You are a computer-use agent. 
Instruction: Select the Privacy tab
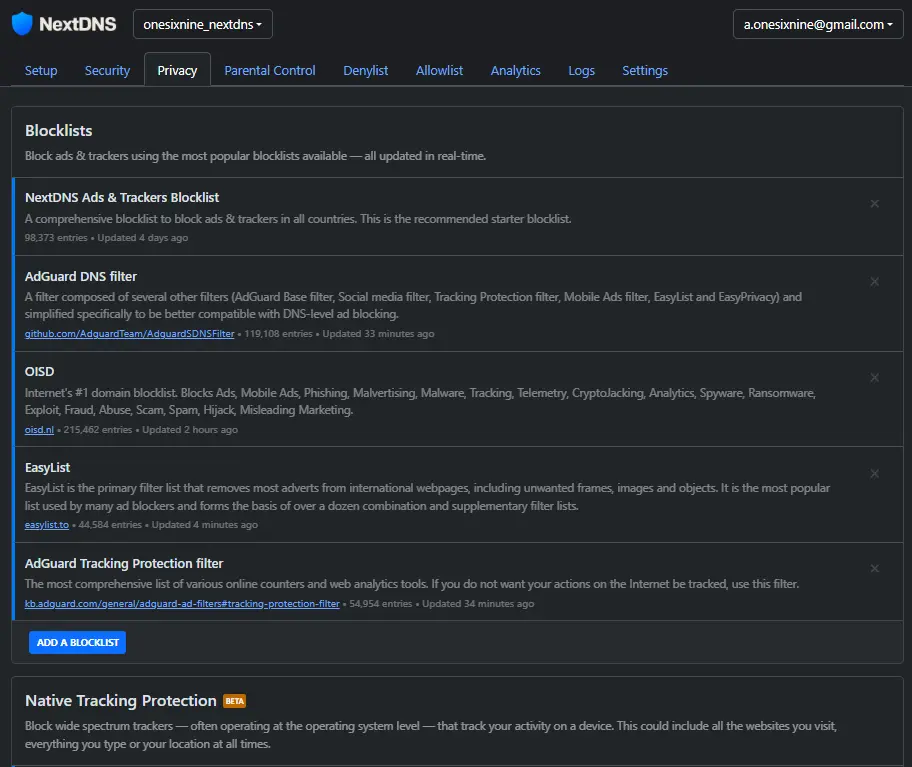[x=177, y=70]
